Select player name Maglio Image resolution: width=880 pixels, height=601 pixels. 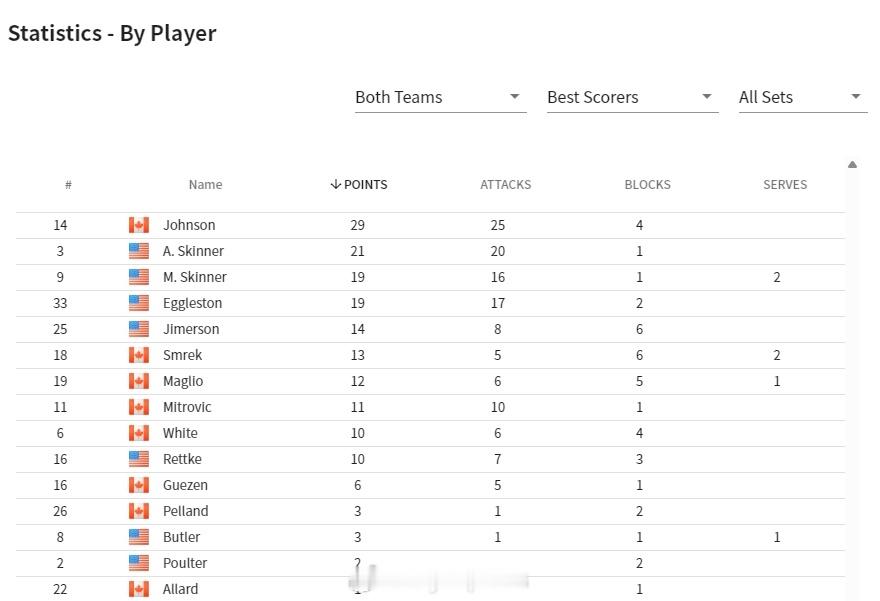coord(183,381)
